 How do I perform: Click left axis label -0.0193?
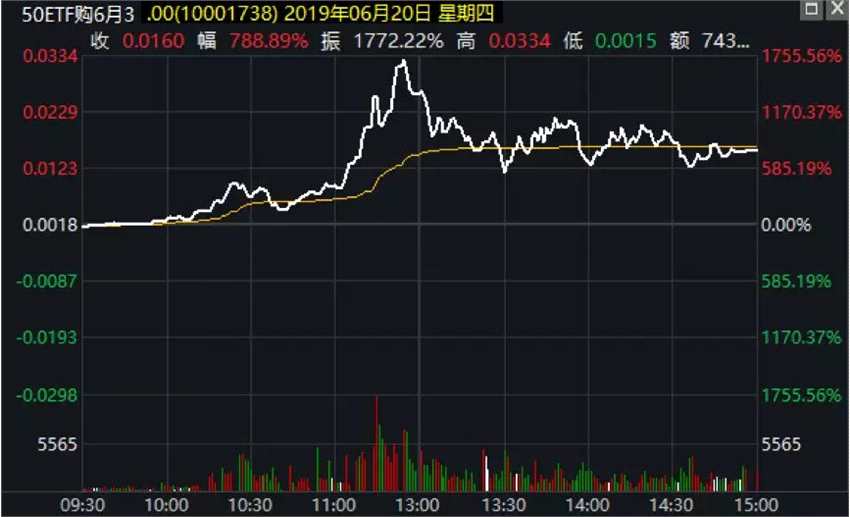click(47, 338)
